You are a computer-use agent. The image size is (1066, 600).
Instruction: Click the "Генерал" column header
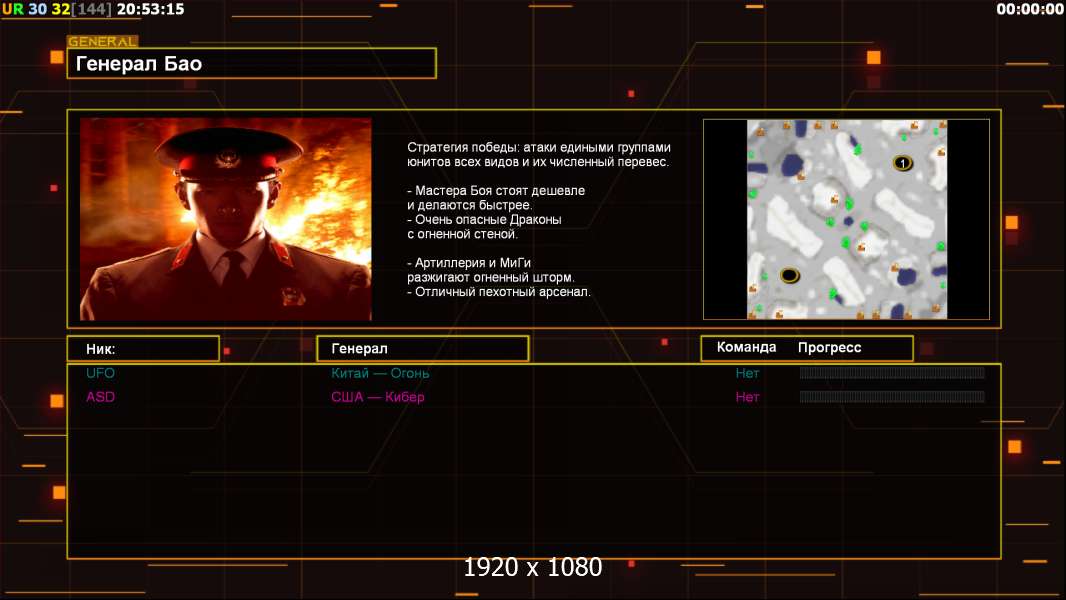click(422, 349)
